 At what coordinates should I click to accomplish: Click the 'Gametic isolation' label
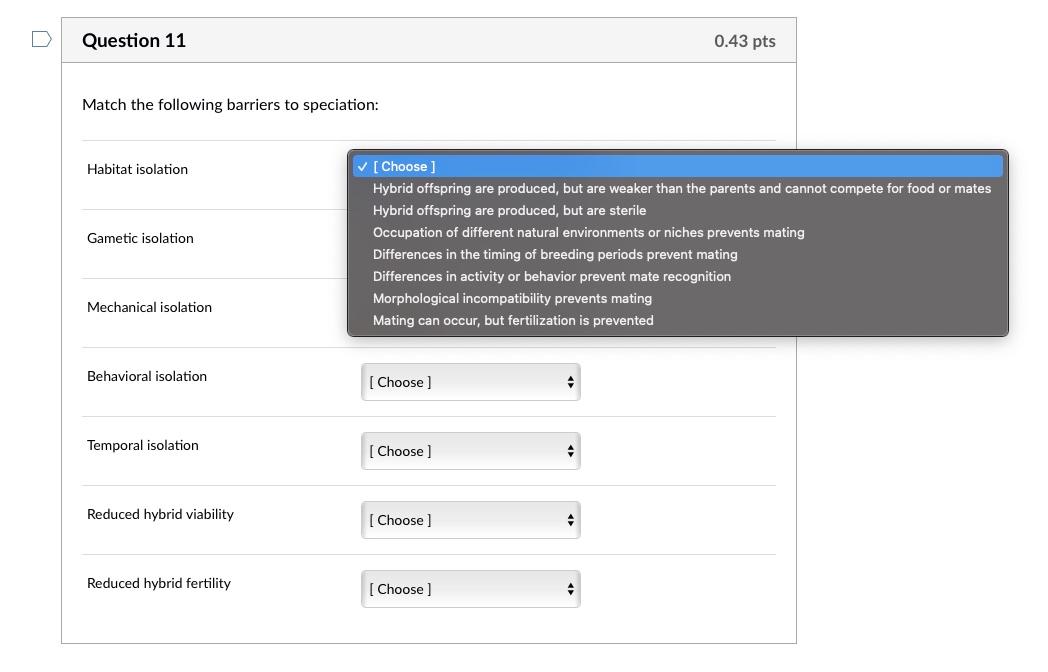pos(140,238)
